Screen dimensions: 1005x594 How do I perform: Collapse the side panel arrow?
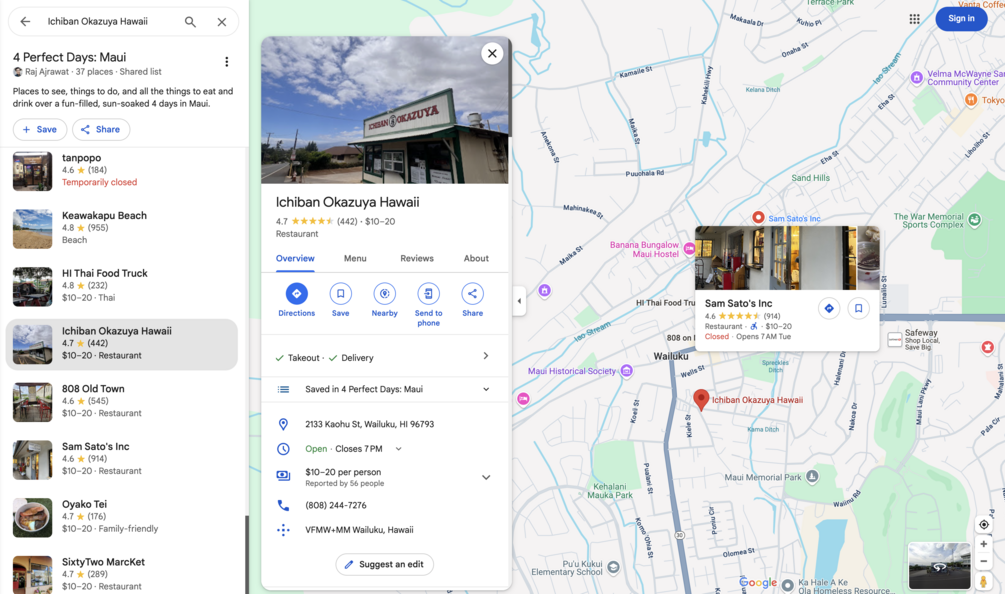(519, 301)
